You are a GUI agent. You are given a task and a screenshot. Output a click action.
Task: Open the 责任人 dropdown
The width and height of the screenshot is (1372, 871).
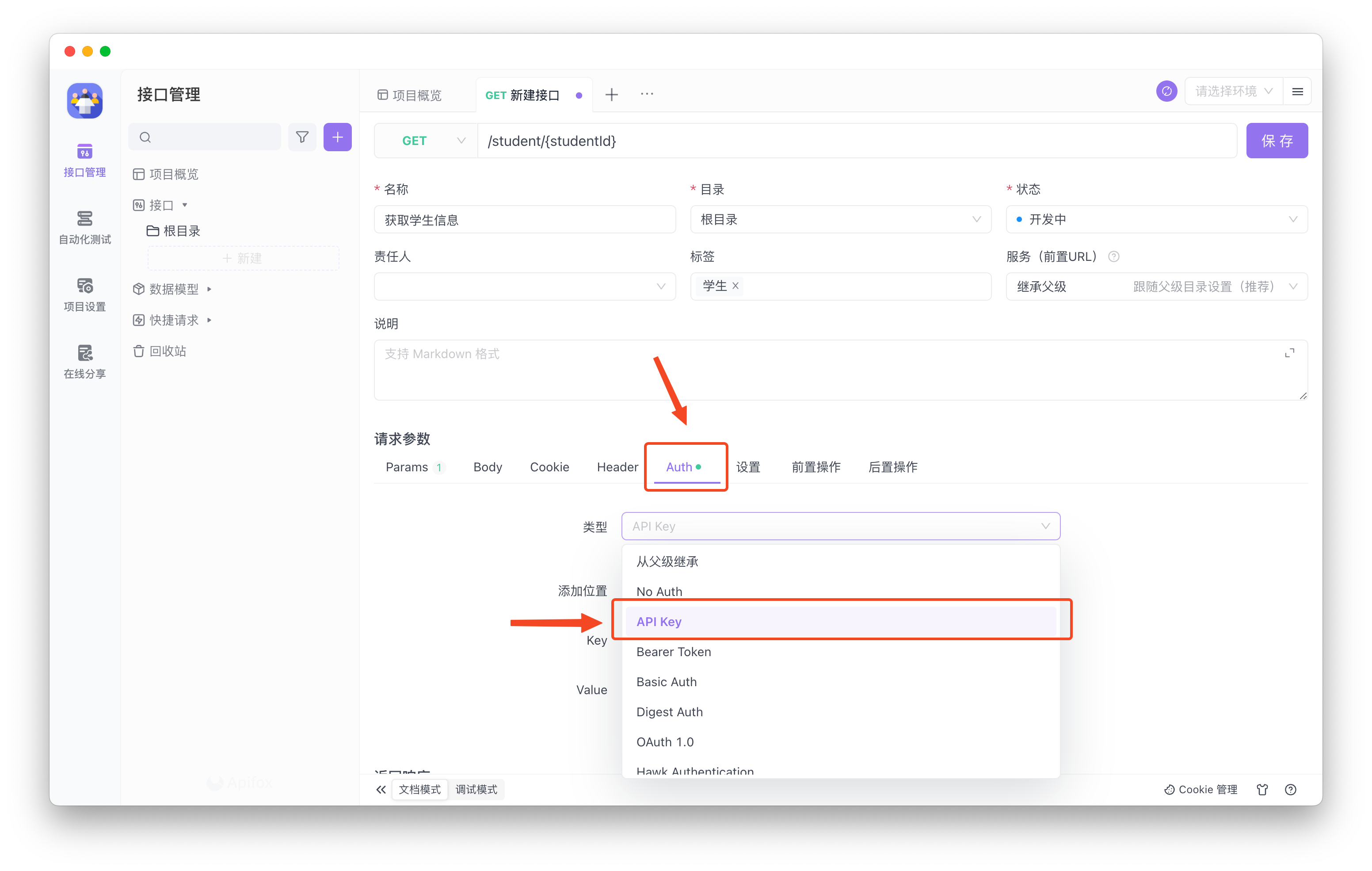tap(525, 286)
